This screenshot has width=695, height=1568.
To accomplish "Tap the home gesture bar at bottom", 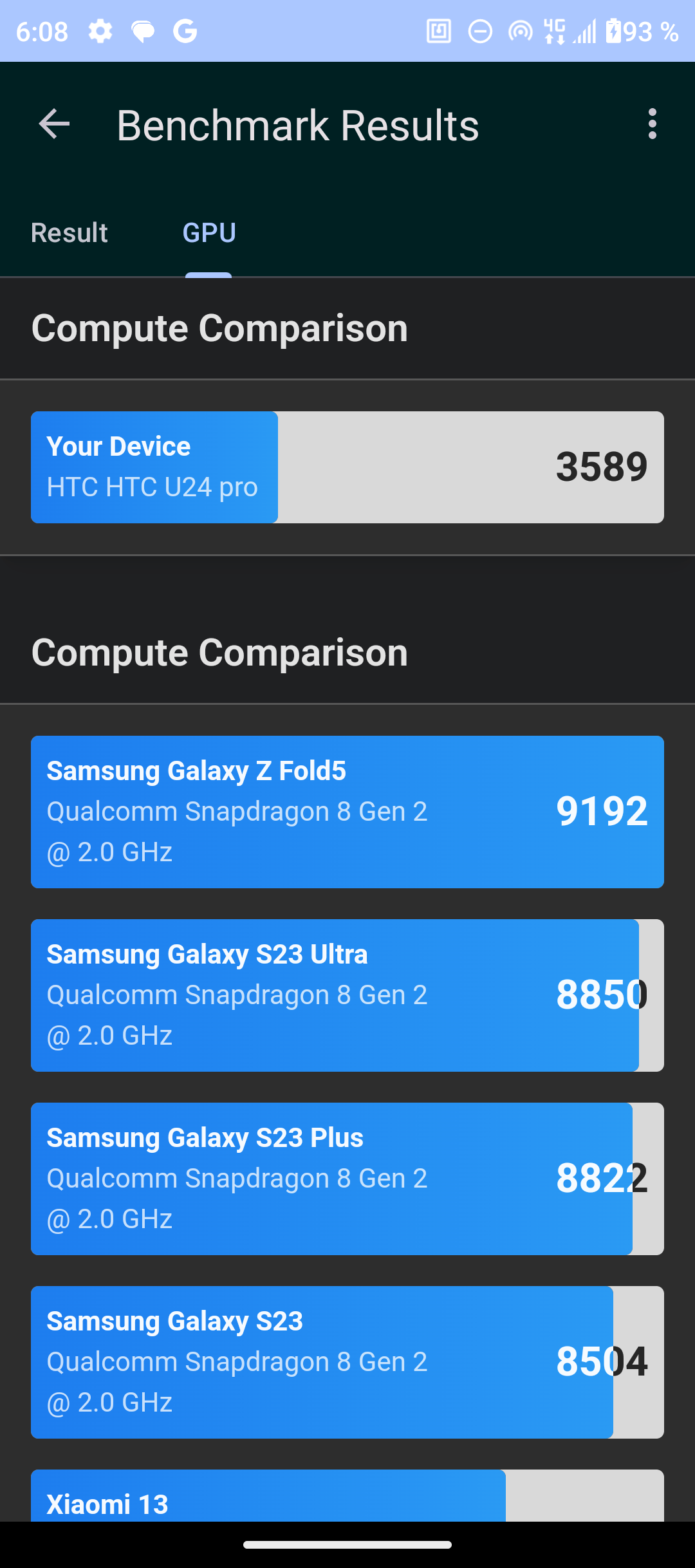I will click(x=347, y=1546).
